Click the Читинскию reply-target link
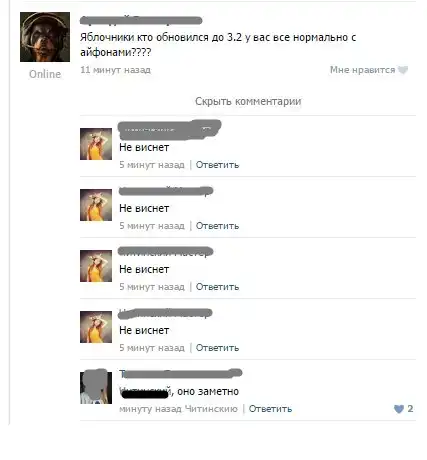Screen dimensions: 427x460 211,409
